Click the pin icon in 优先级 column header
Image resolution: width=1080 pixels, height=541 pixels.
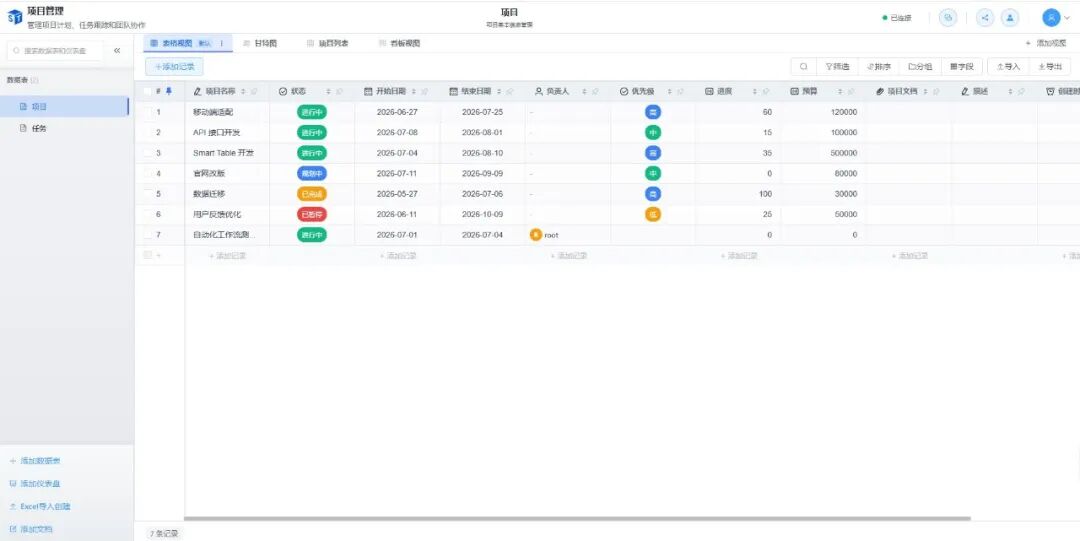(x=681, y=92)
